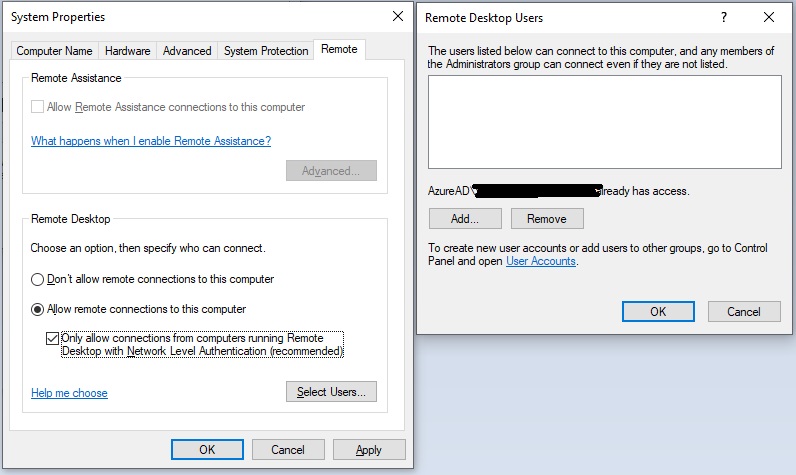Image resolution: width=796 pixels, height=475 pixels.
Task: Click 'Choose an option, then specify who can connect.' text
Action: [x=148, y=248]
